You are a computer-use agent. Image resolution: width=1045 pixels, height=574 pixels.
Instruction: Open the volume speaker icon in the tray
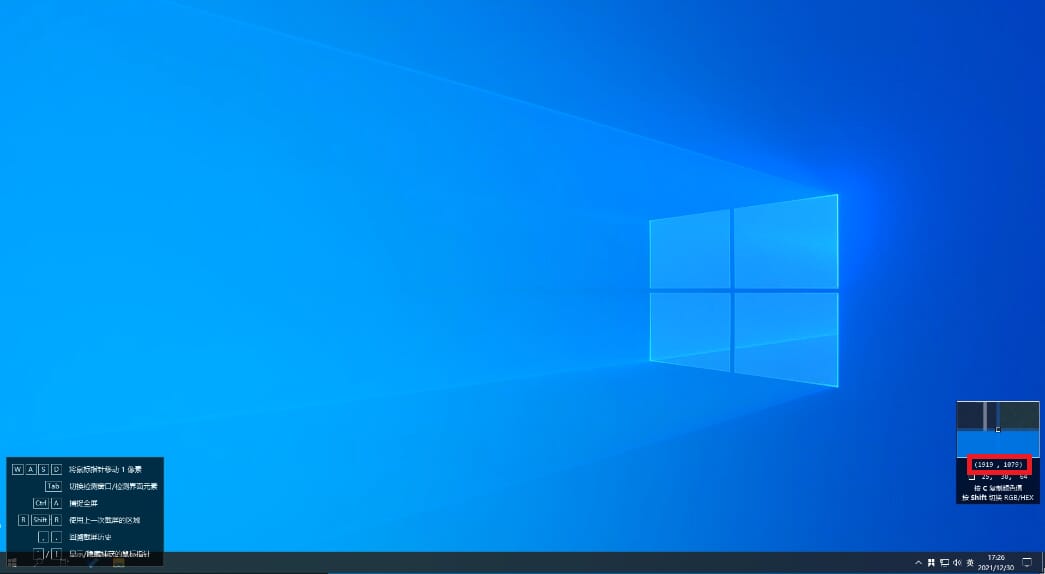(x=957, y=563)
